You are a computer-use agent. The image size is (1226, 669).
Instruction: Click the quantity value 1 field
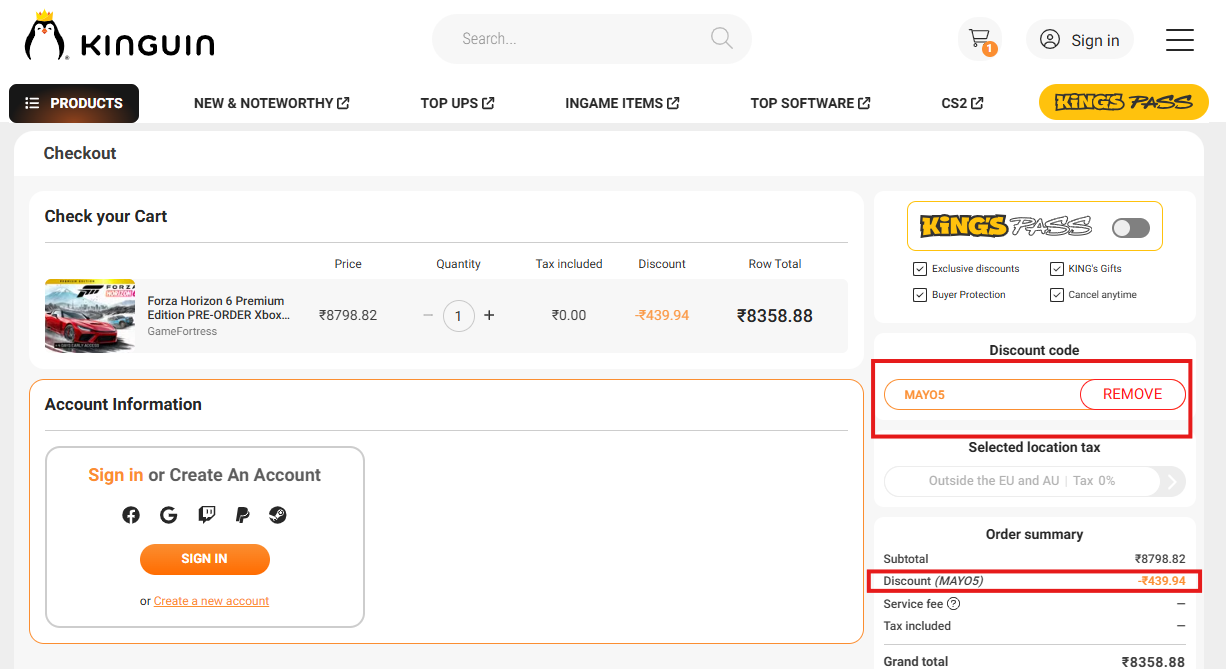click(x=459, y=316)
